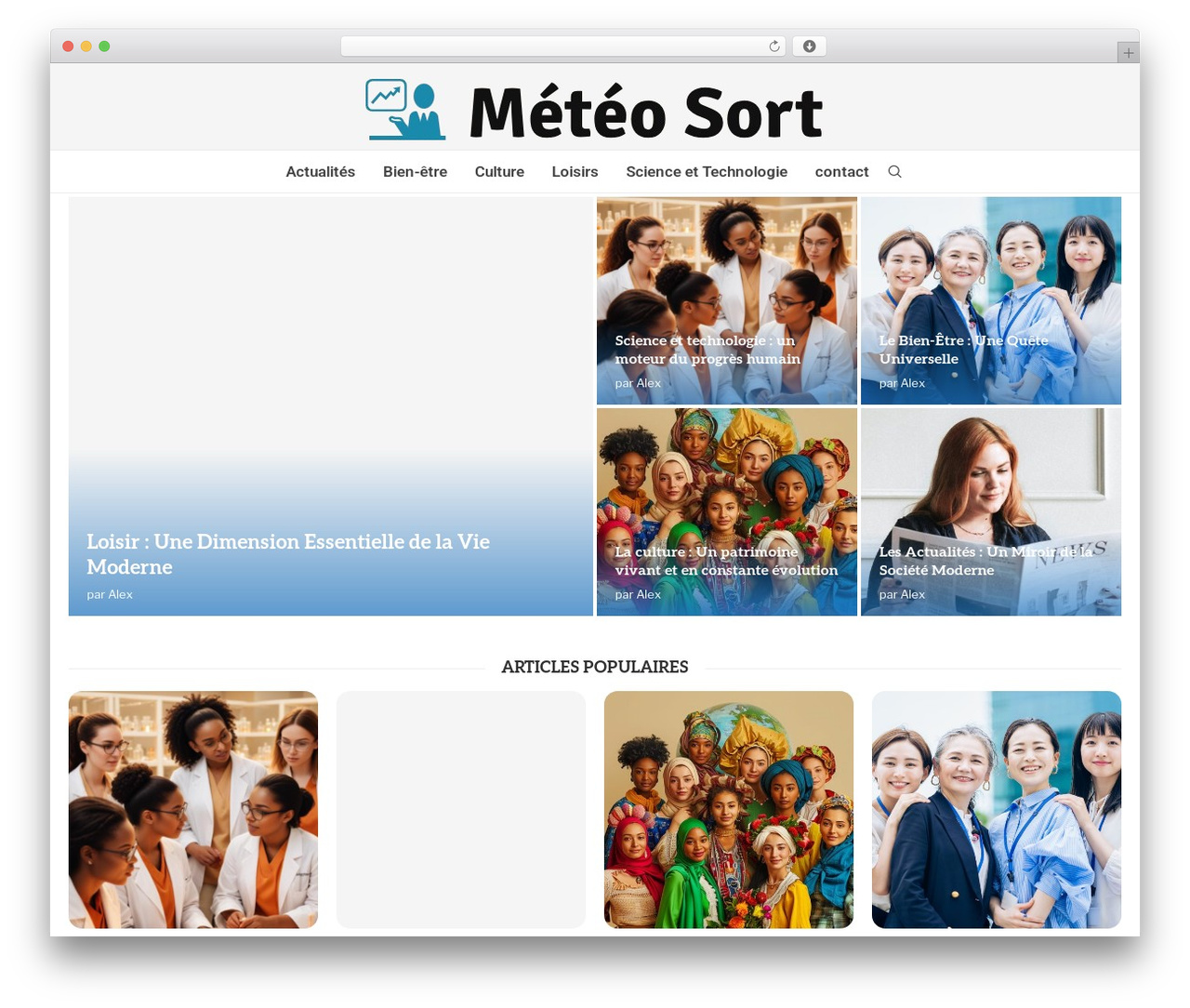Visit the contact page from the menu
The height and width of the screenshot is (1008, 1190).
point(841,172)
